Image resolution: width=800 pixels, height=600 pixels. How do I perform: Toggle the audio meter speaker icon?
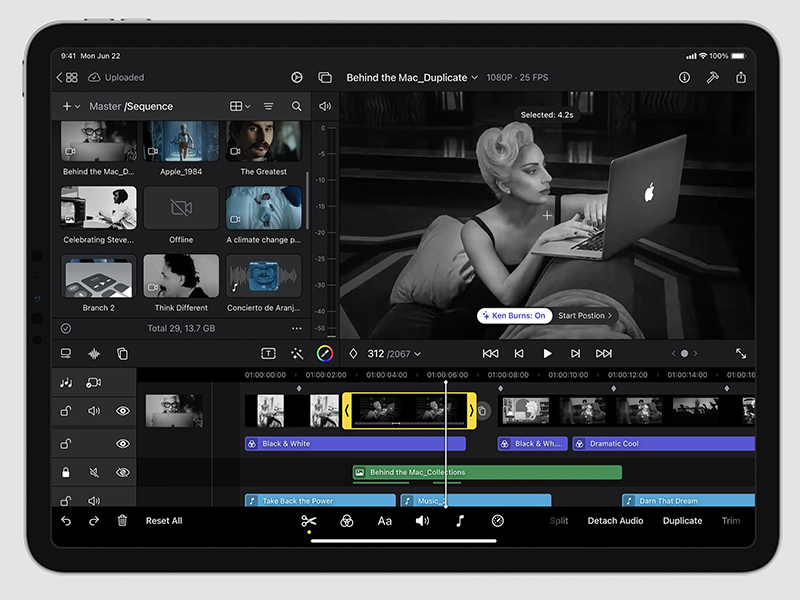coord(325,106)
